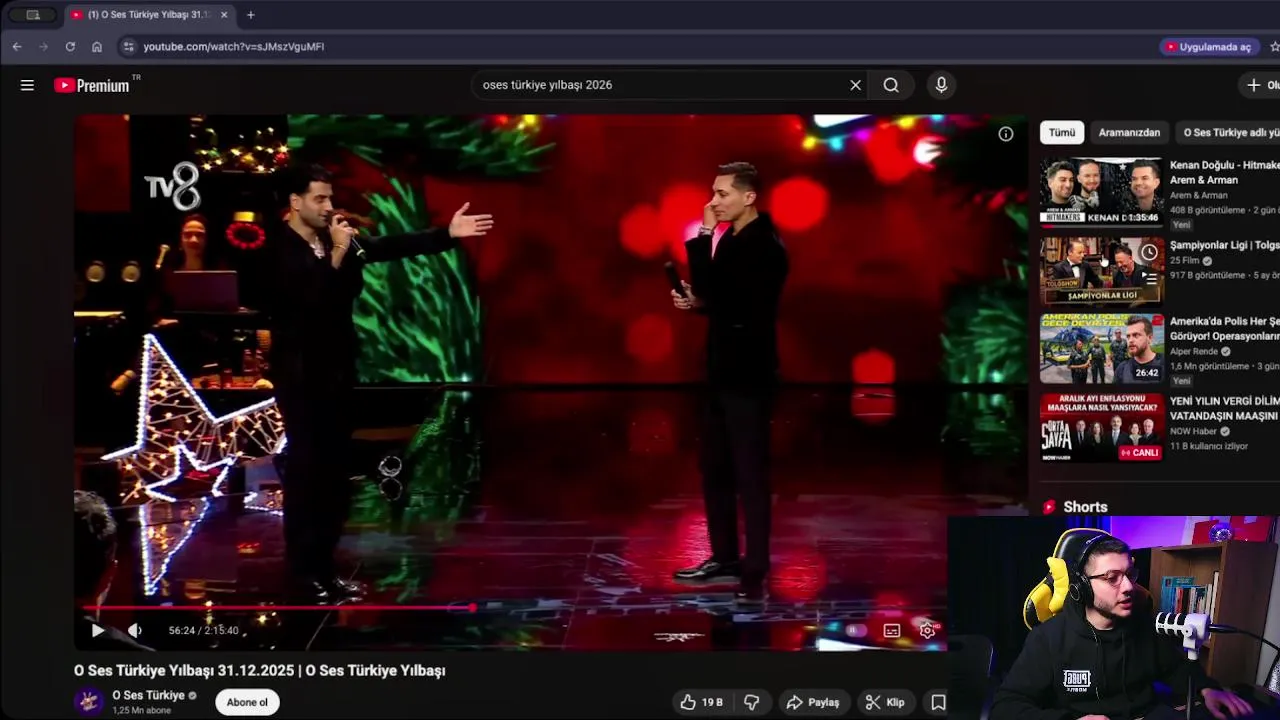Open site information icon in address bar

[x=127, y=46]
